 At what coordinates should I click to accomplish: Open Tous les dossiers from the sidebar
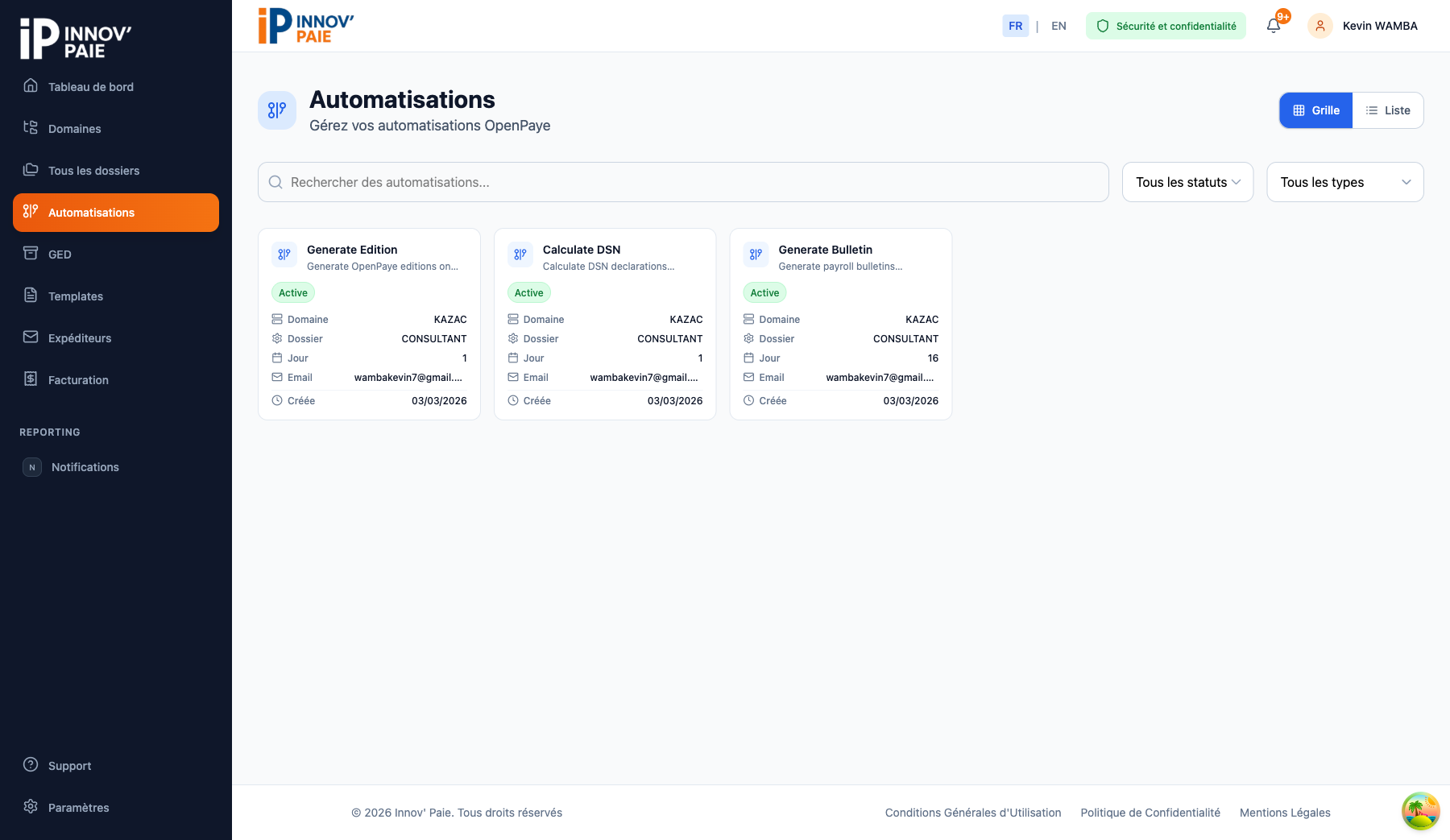click(31, 170)
